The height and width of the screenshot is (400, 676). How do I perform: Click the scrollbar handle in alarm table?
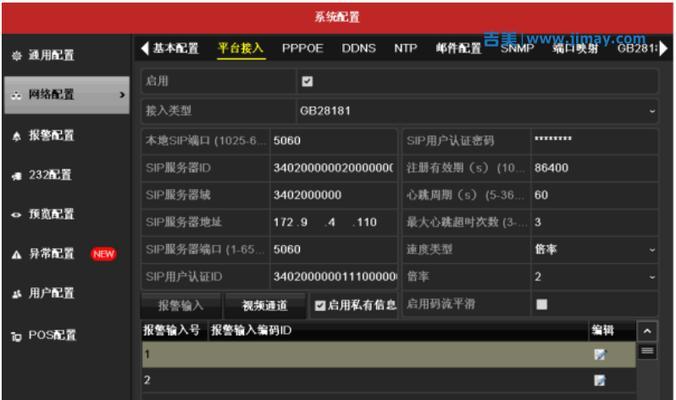tap(647, 350)
